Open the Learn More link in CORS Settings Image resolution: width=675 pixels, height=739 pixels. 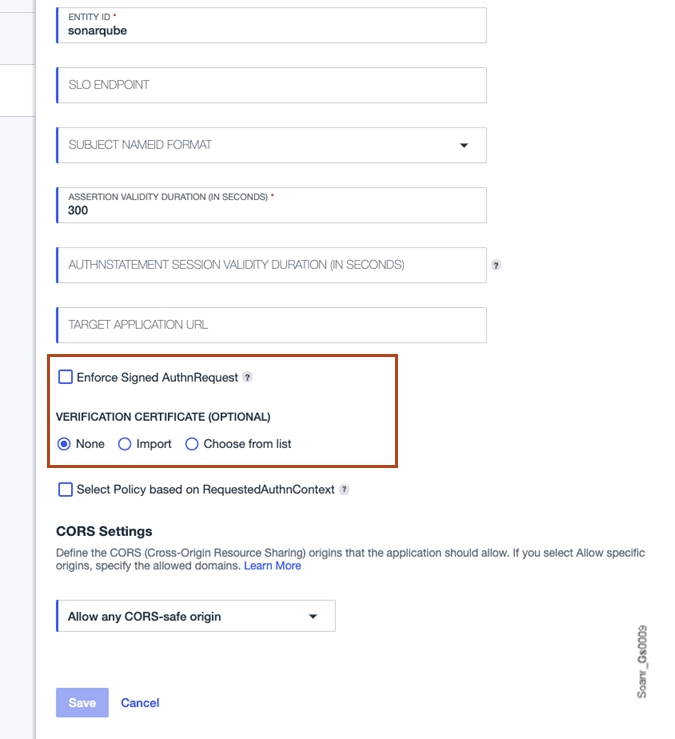coord(273,566)
